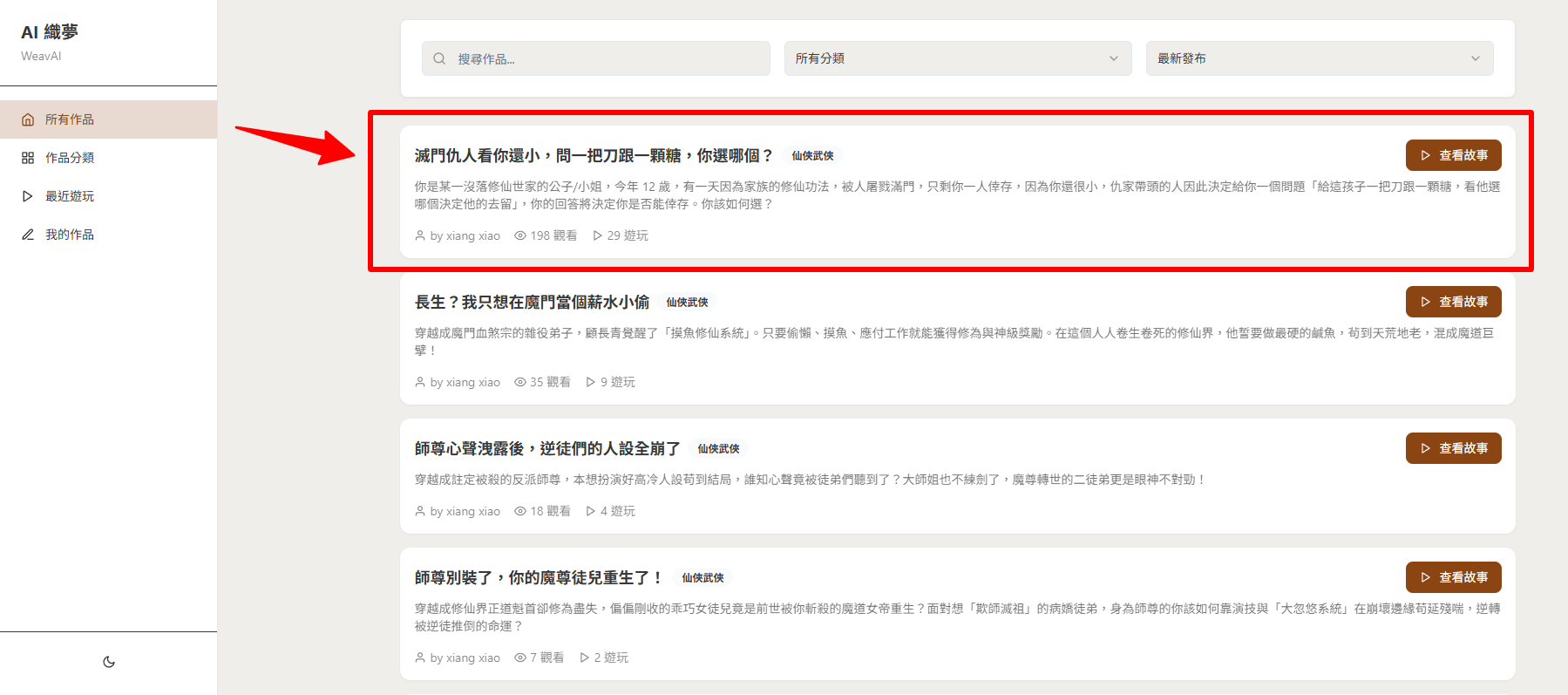Click the 仙俠武俠 tag on 師尊別裝了 story
Screen dimensions: 1568x695
703,577
